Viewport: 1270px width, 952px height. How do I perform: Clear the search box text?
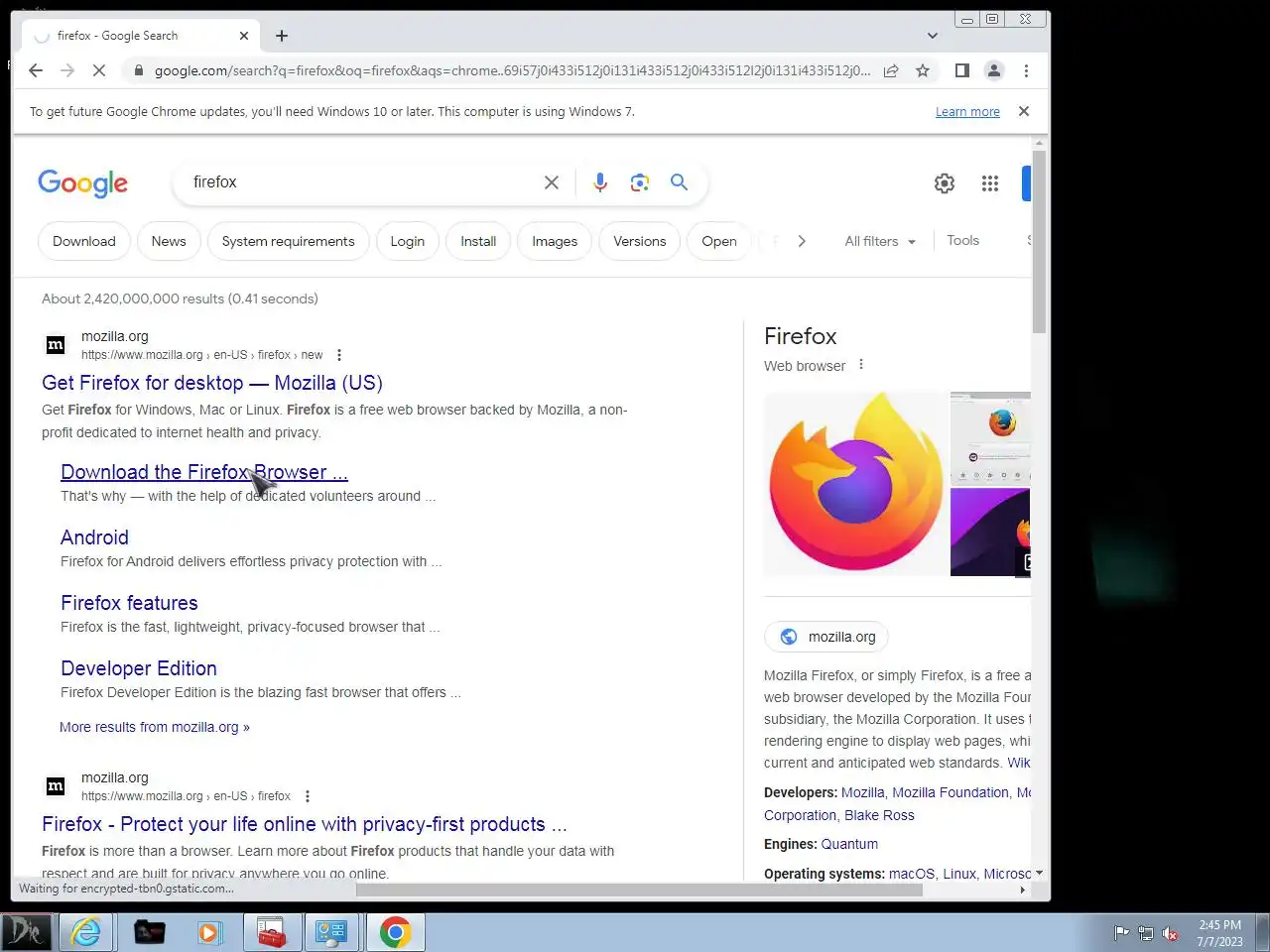tap(552, 182)
